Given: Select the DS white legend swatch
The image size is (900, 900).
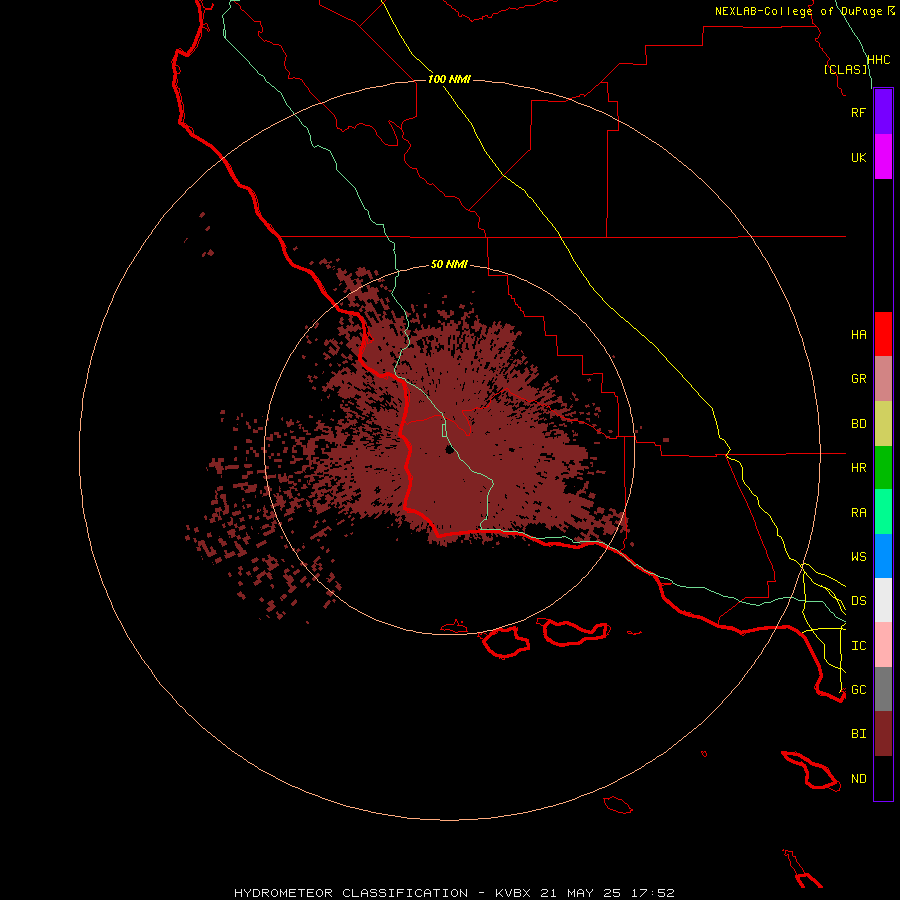Looking at the screenshot, I should coord(883,600).
